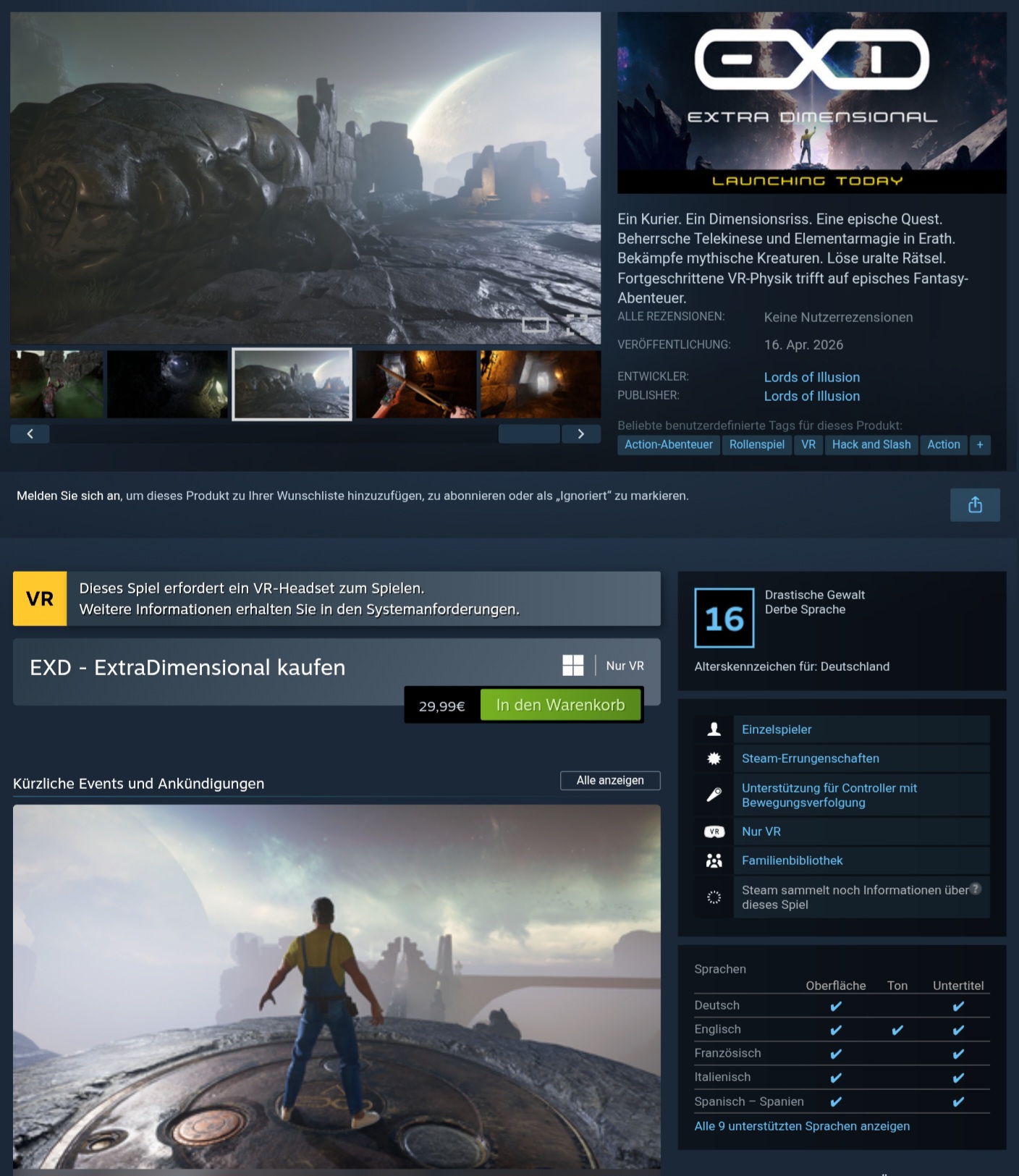The image size is (1019, 1176).
Task: Open the Rollenspiel tag
Action: pyautogui.click(x=757, y=445)
